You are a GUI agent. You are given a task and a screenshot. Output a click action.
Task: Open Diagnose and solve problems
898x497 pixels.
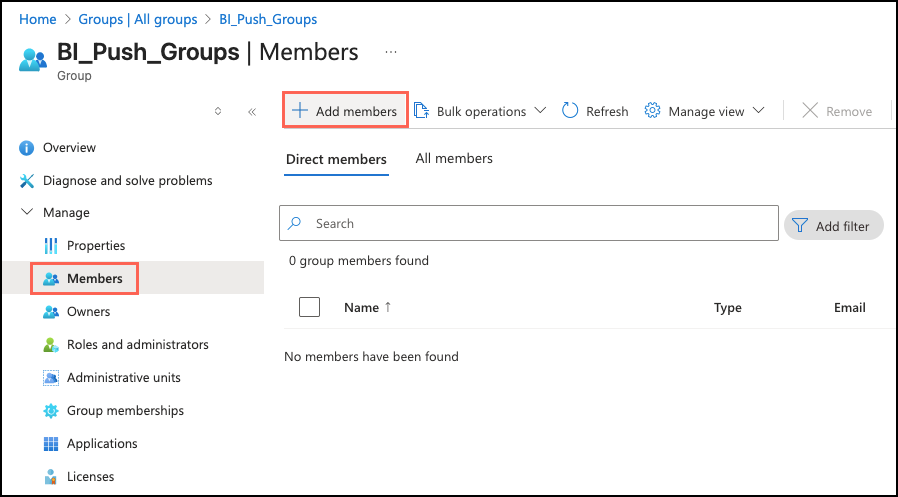click(128, 181)
